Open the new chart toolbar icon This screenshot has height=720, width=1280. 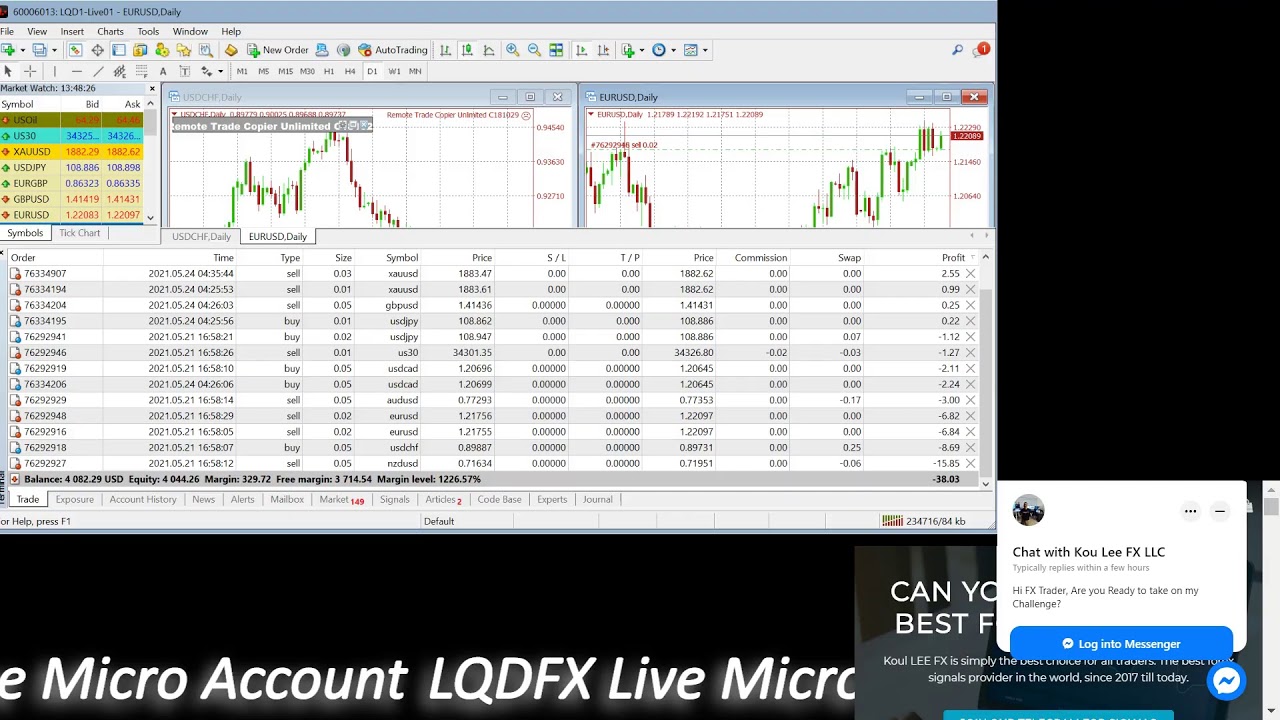coord(8,50)
